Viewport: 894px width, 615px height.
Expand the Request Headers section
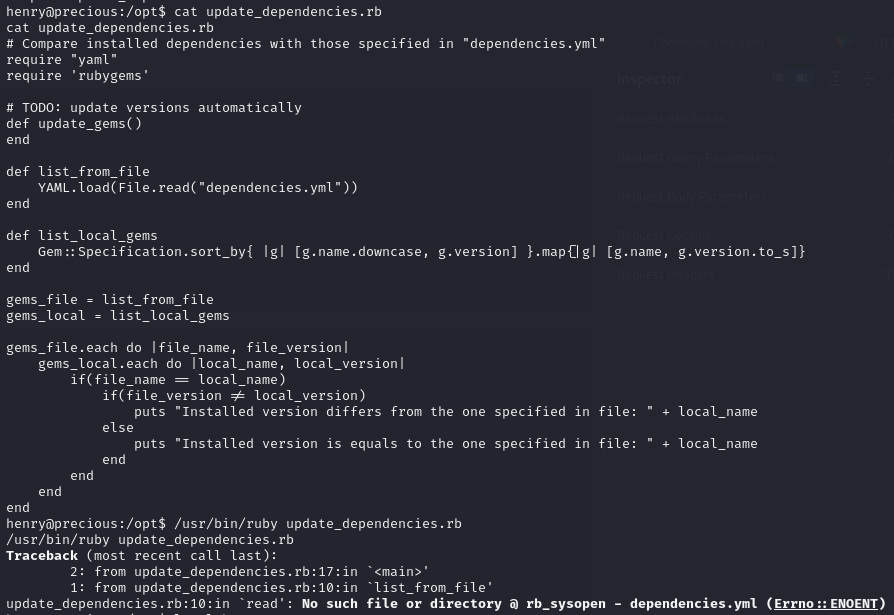click(x=666, y=274)
